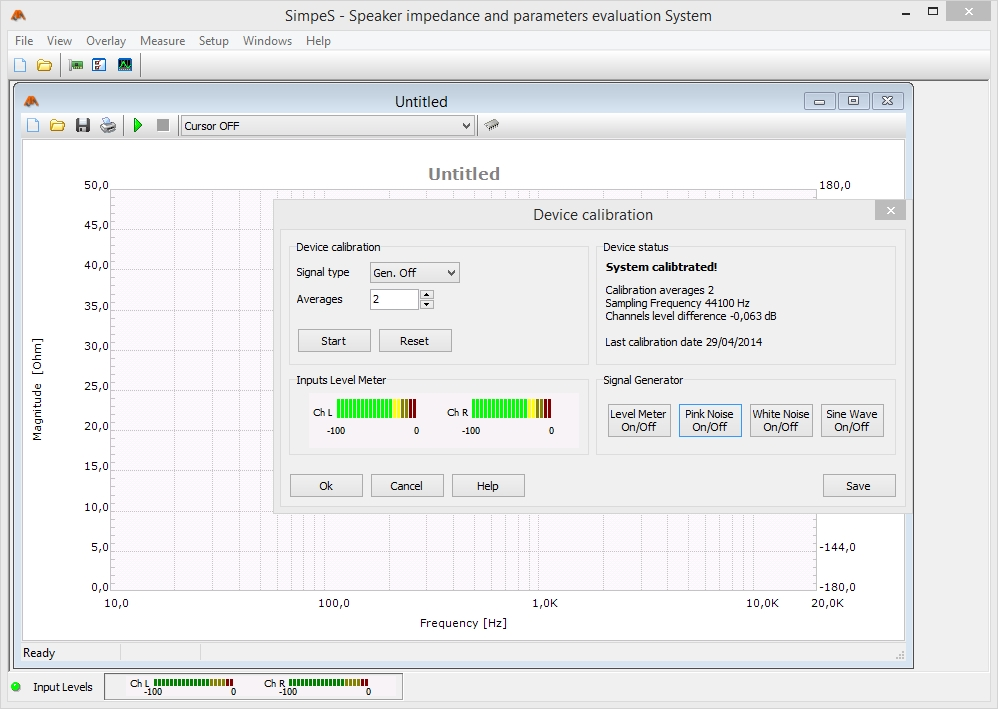Open the View menu

(x=59, y=41)
